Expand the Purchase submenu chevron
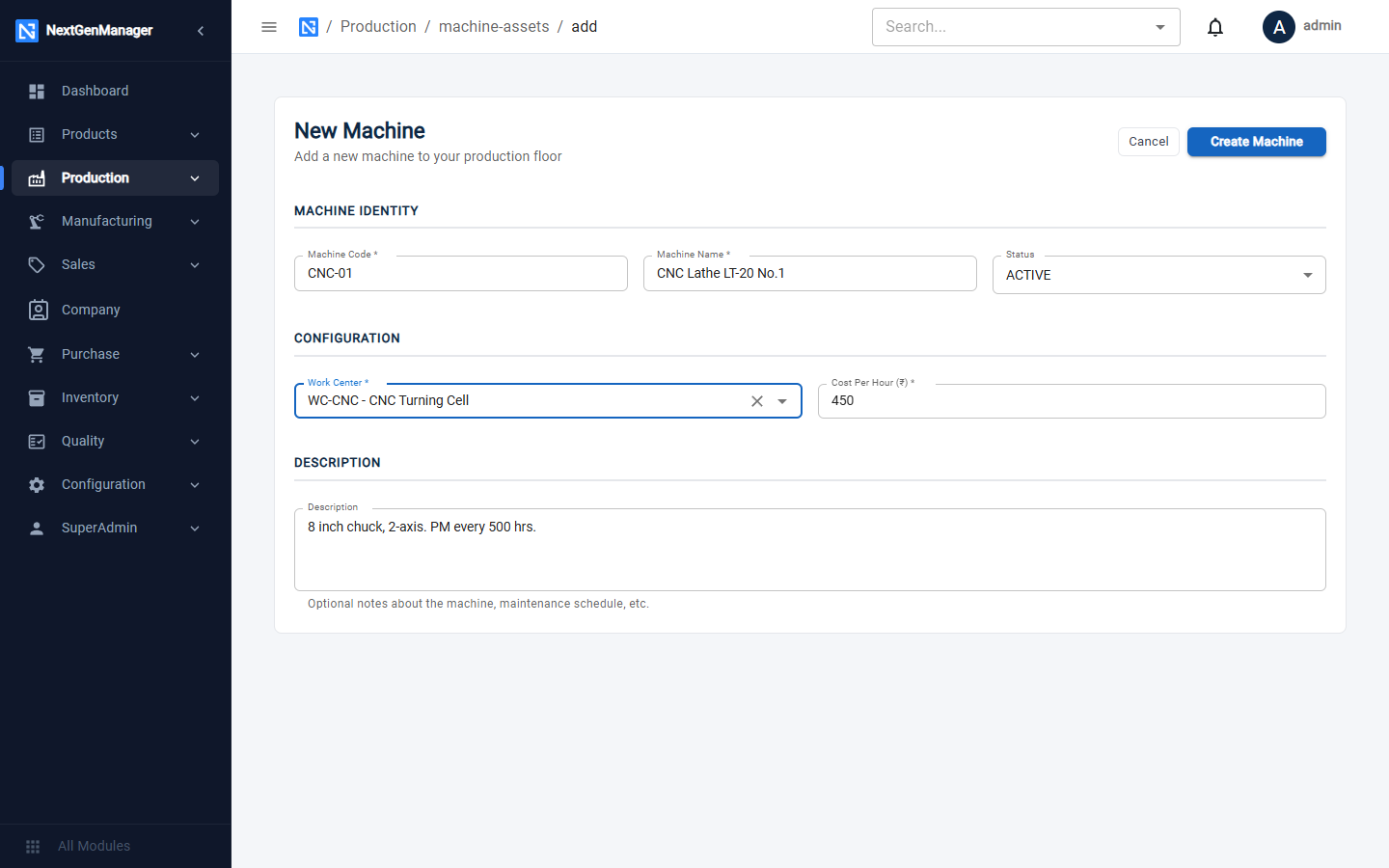1389x868 pixels. click(x=195, y=355)
